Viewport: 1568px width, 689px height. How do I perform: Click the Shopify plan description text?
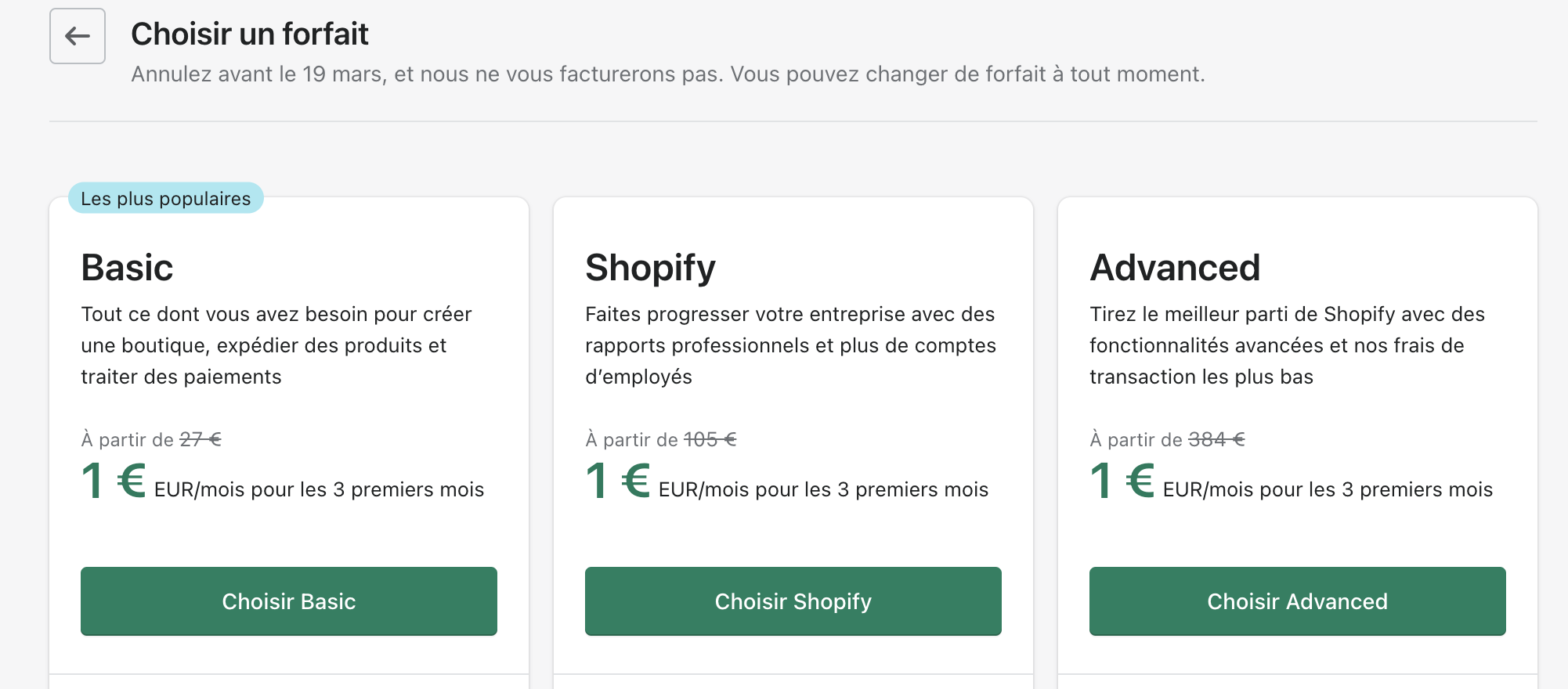pos(790,345)
